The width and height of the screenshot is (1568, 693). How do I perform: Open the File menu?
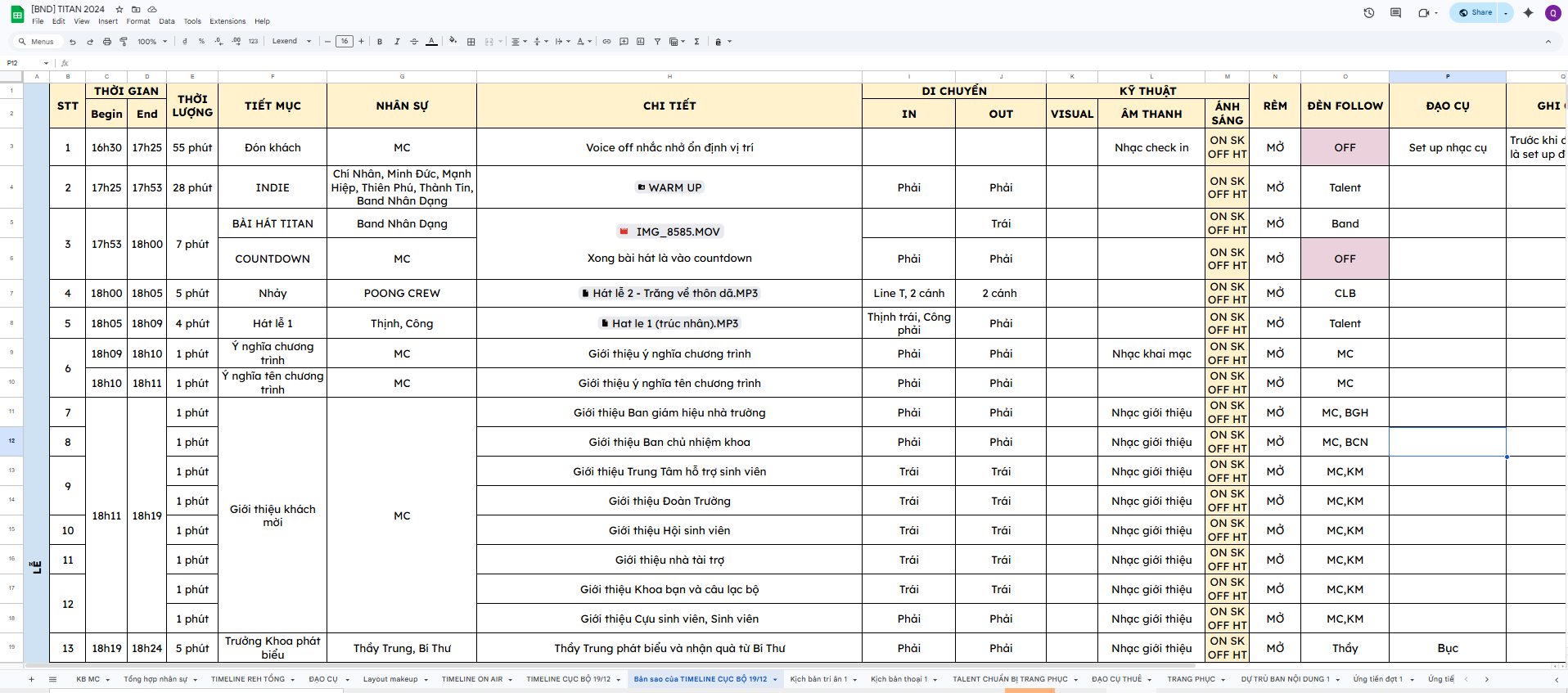point(38,21)
